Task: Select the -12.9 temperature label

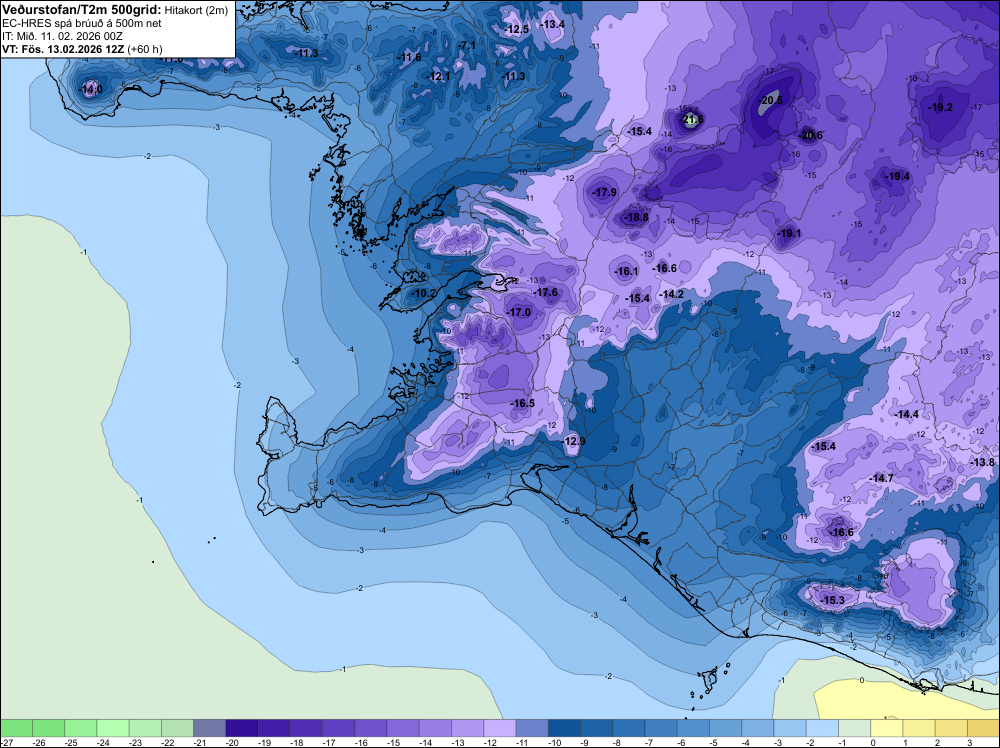Action: click(574, 441)
